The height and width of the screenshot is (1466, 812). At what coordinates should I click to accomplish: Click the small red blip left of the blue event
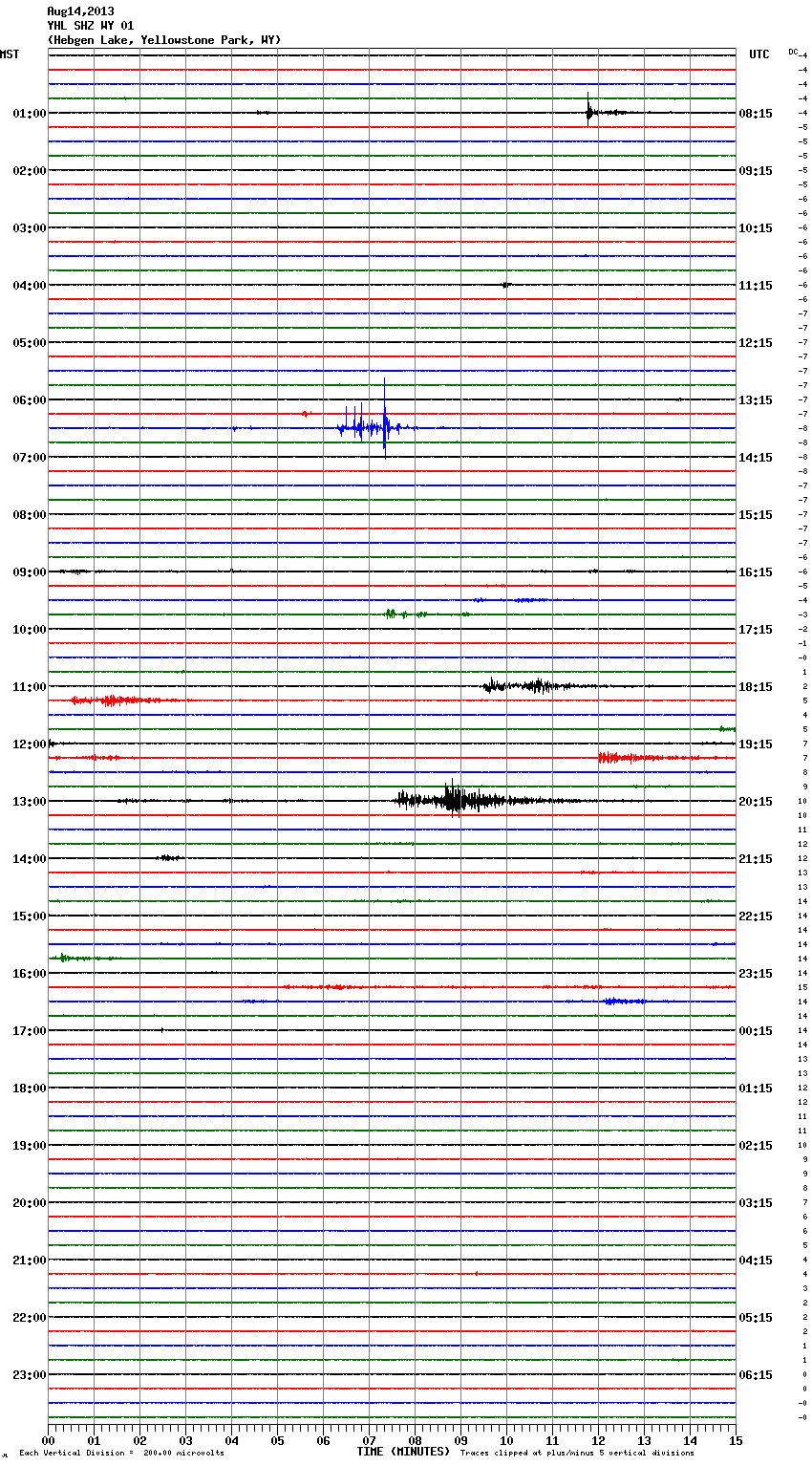point(305,414)
